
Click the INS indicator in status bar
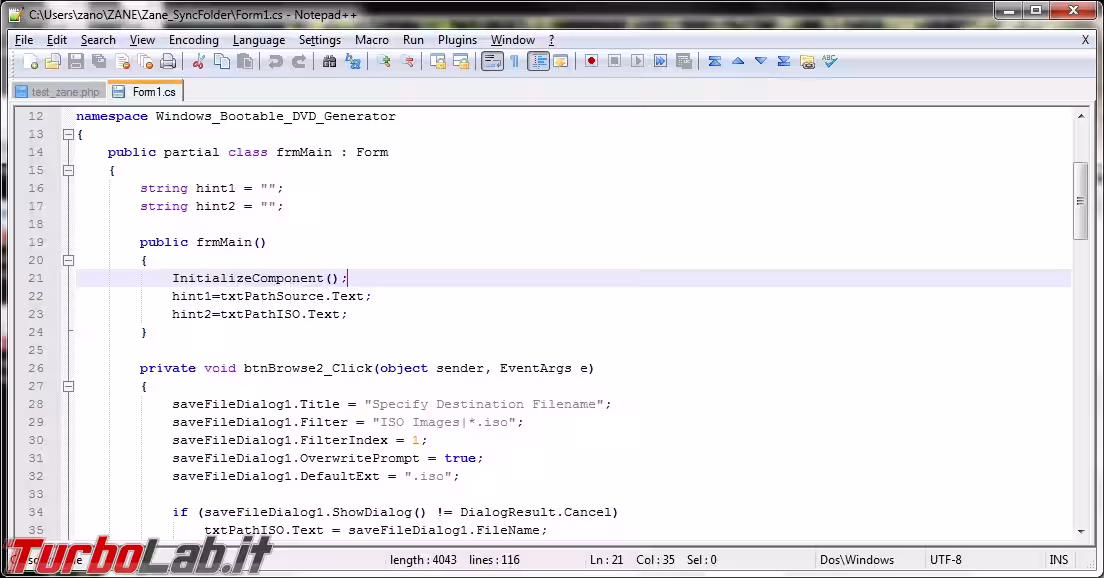pyautogui.click(x=1058, y=560)
